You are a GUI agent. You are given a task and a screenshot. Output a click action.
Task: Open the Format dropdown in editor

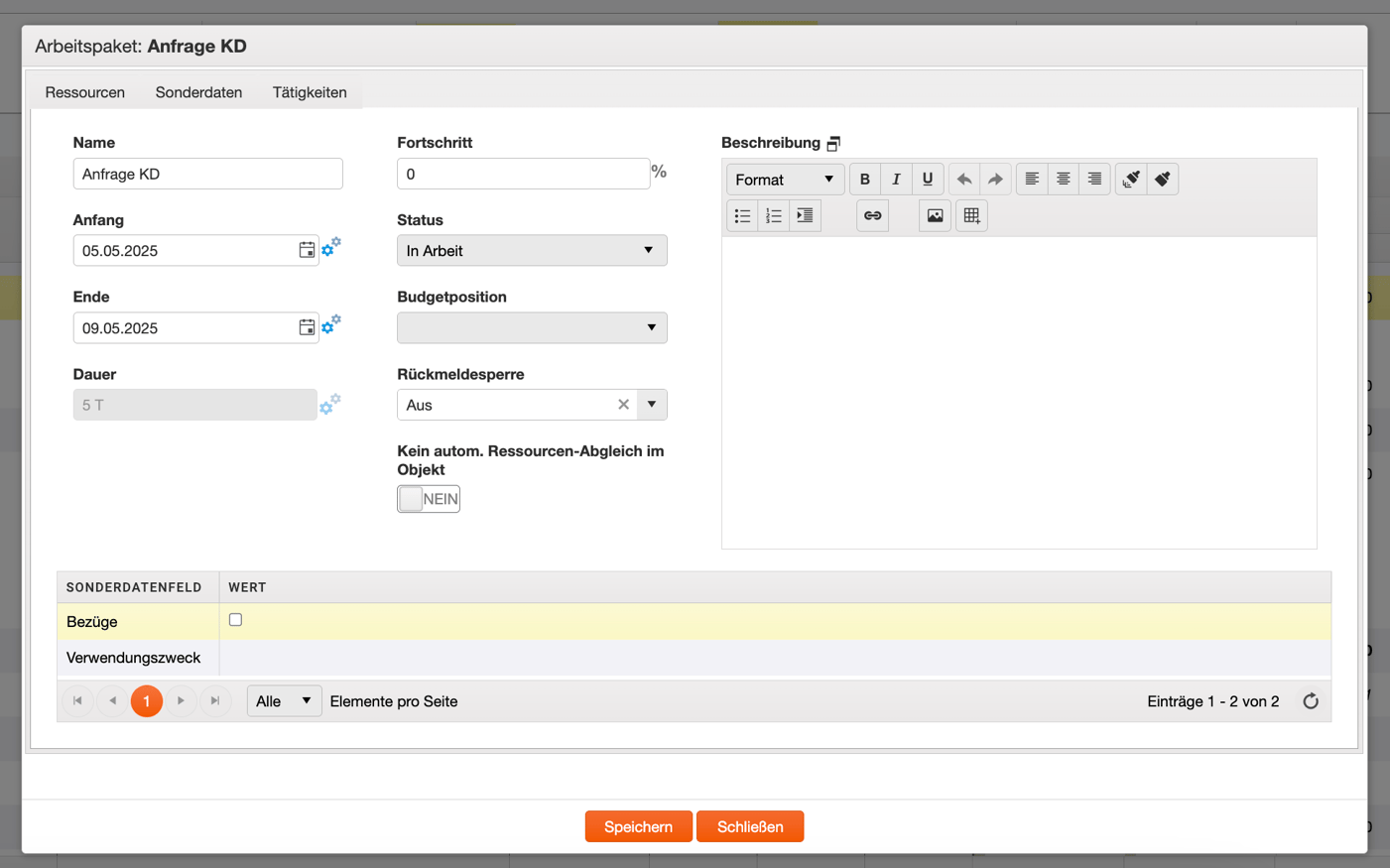(x=785, y=180)
